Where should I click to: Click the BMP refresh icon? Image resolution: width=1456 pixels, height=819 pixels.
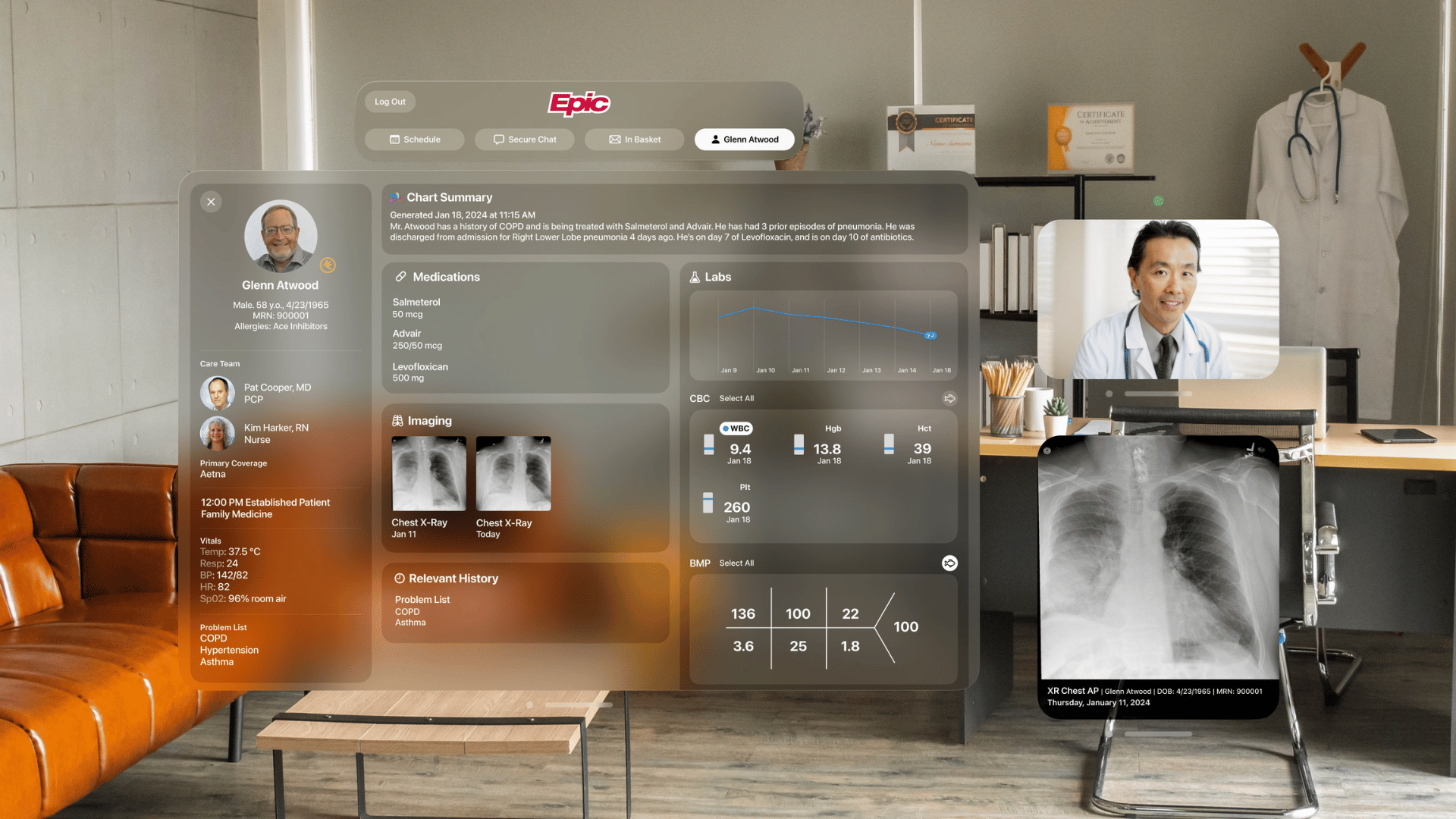coord(949,563)
